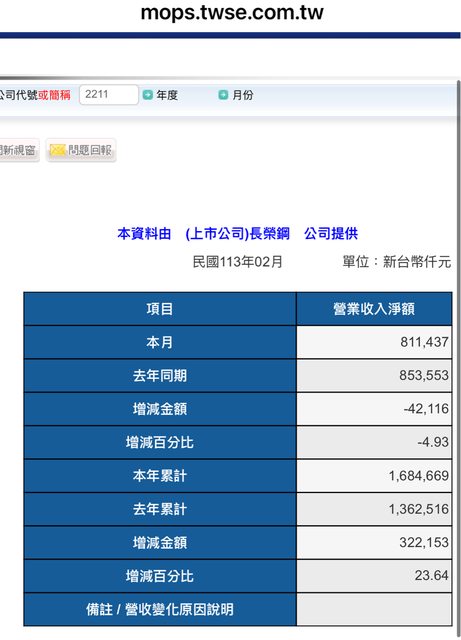This screenshot has height=640, width=461.
Task: Click the monthly change percentage -4.93
Action: tap(433, 442)
